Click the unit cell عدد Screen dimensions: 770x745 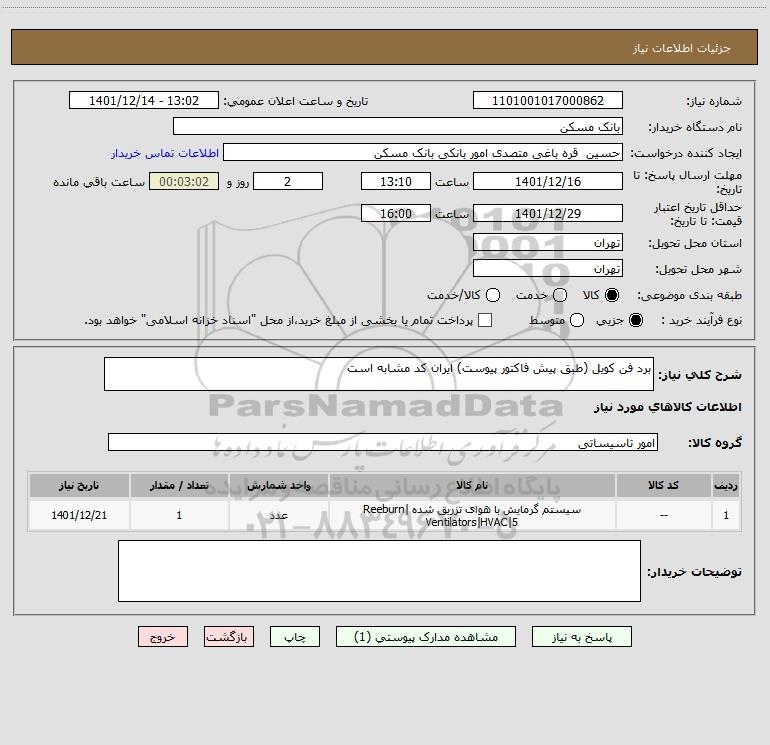278,515
